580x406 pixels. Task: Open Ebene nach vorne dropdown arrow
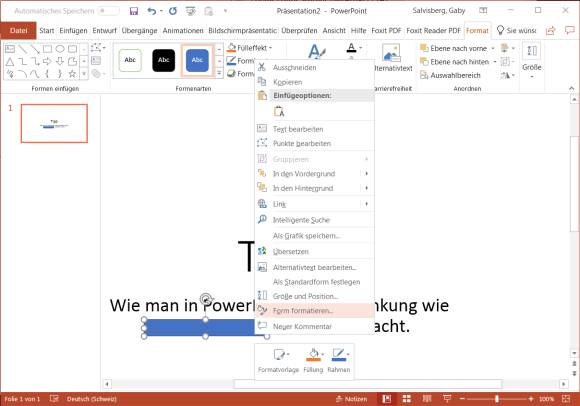point(493,48)
